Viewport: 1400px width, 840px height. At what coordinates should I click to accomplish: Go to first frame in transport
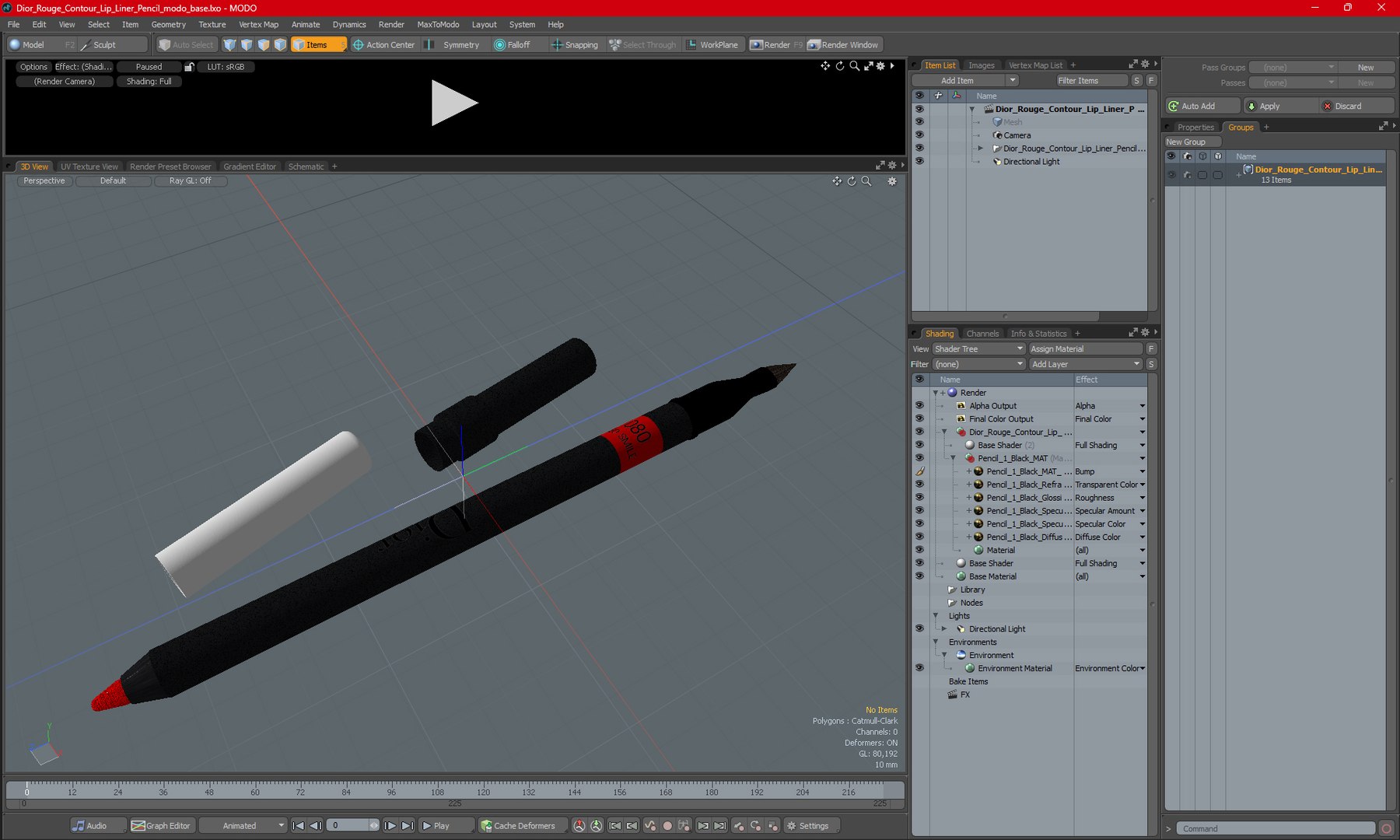pyautogui.click(x=298, y=826)
